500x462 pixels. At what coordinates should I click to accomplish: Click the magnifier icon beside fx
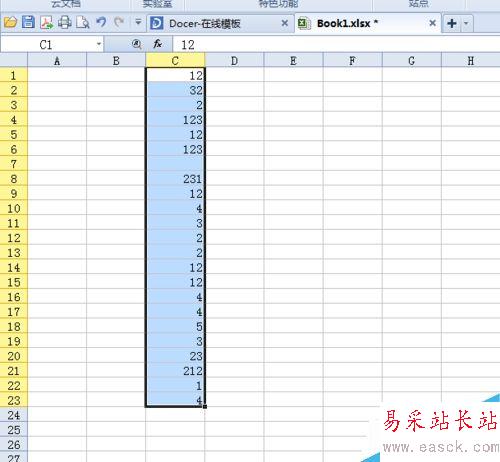tap(137, 44)
